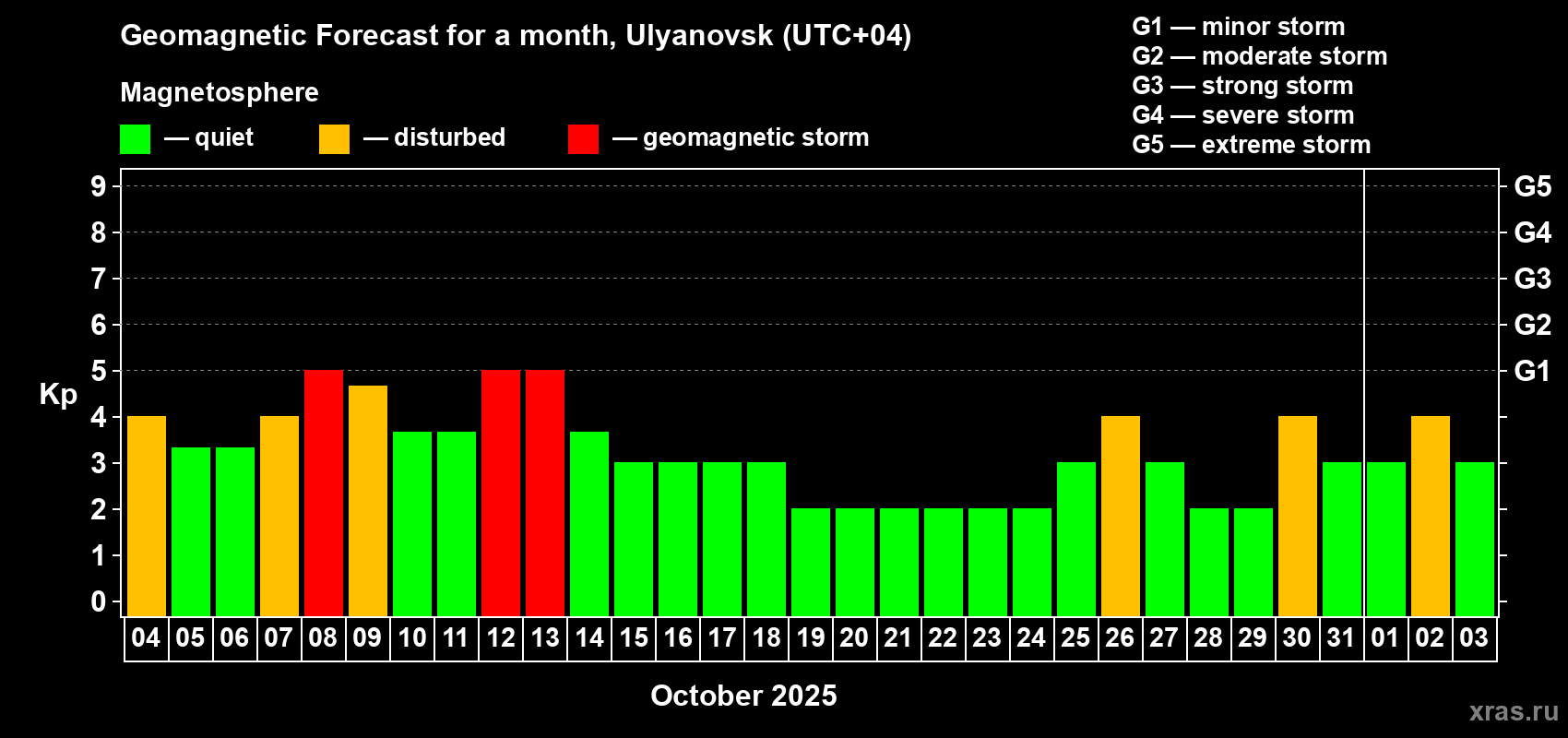The width and height of the screenshot is (1568, 738).
Task: Select the date label 31
Action: [x=1341, y=638]
